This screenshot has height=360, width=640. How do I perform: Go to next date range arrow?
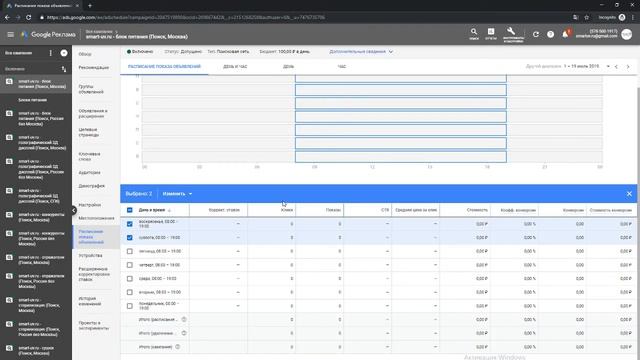(628, 67)
